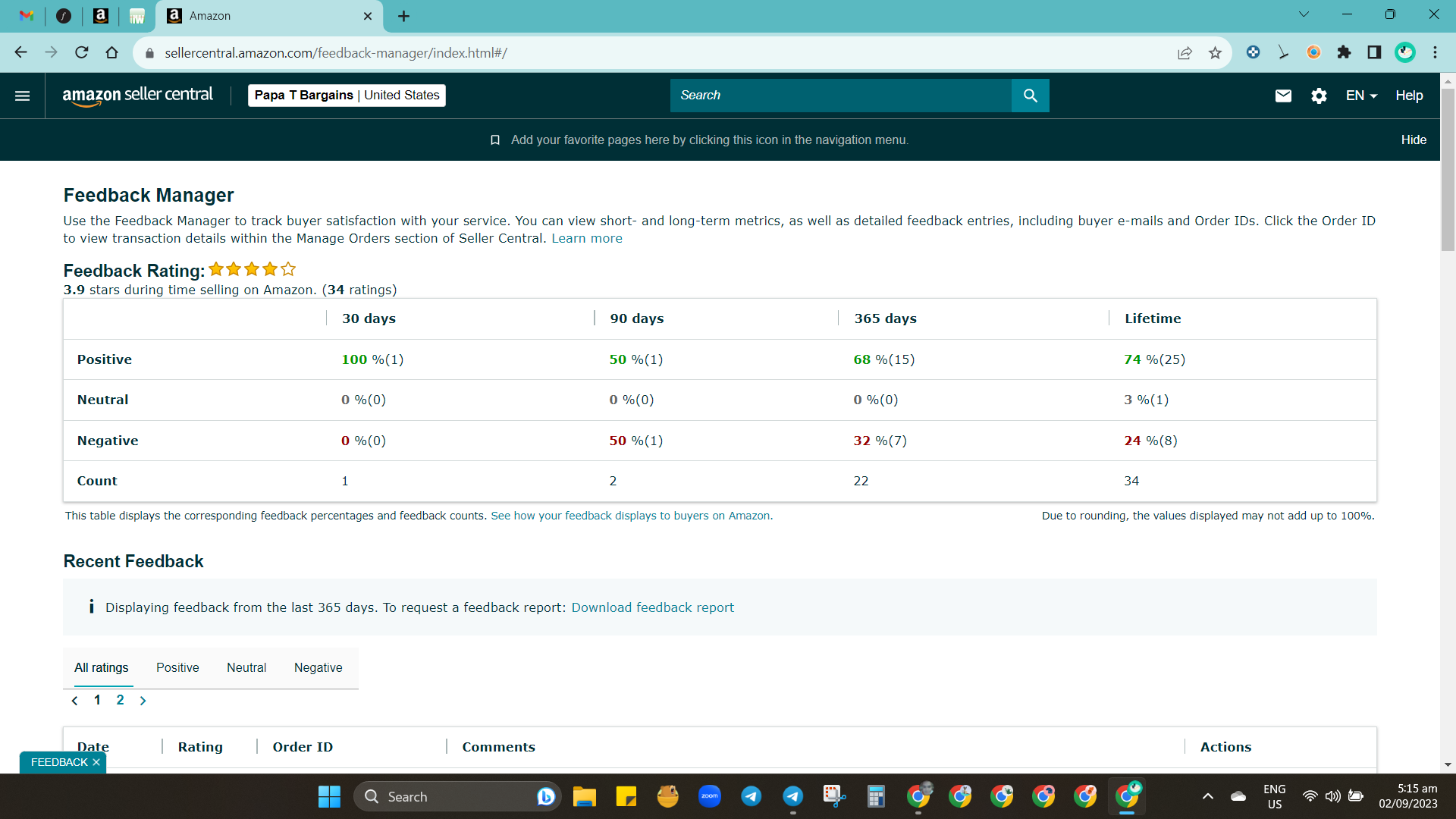Click the browser forward arrow

(51, 52)
